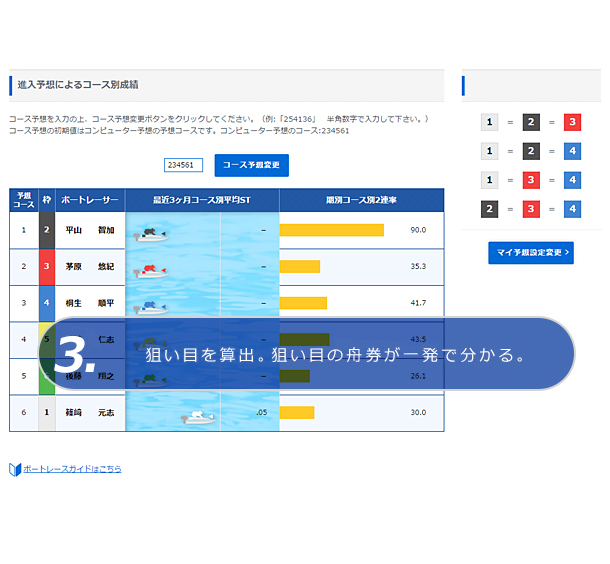
Task: Click the blue 4 badge in the 2=3=4 prediction
Action: pyautogui.click(x=572, y=209)
